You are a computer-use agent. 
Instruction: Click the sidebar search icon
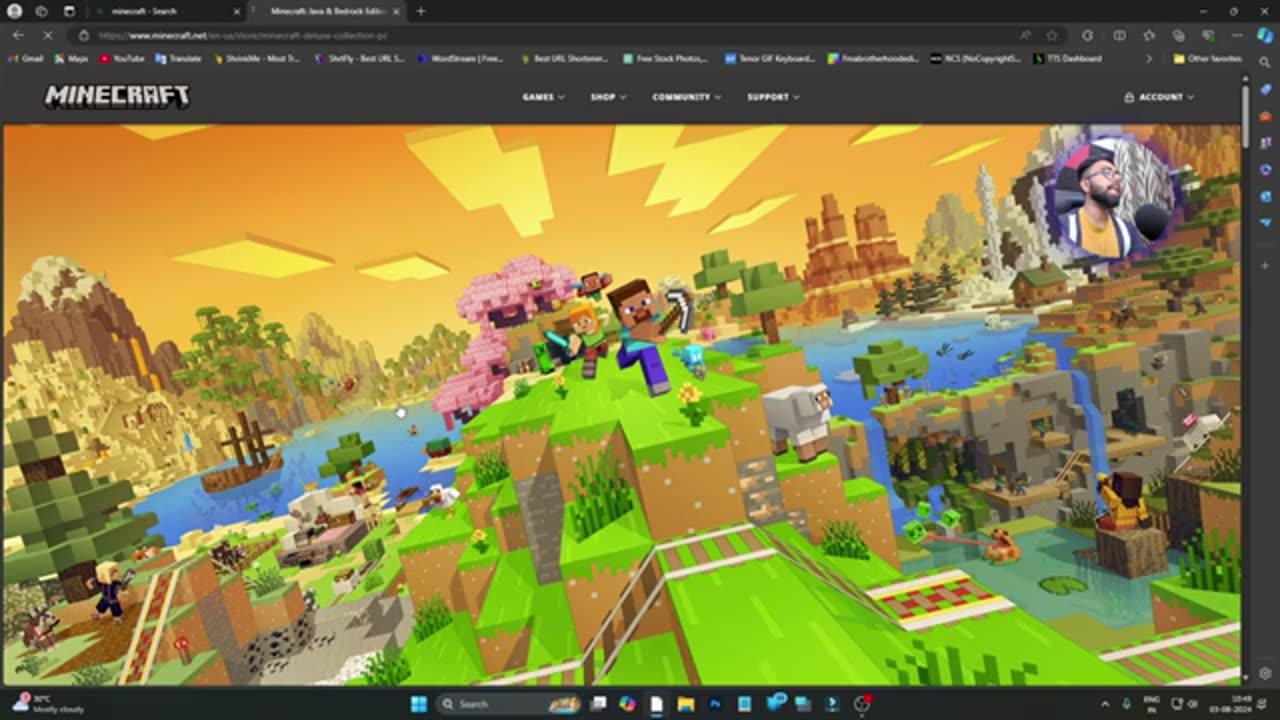click(x=1265, y=63)
